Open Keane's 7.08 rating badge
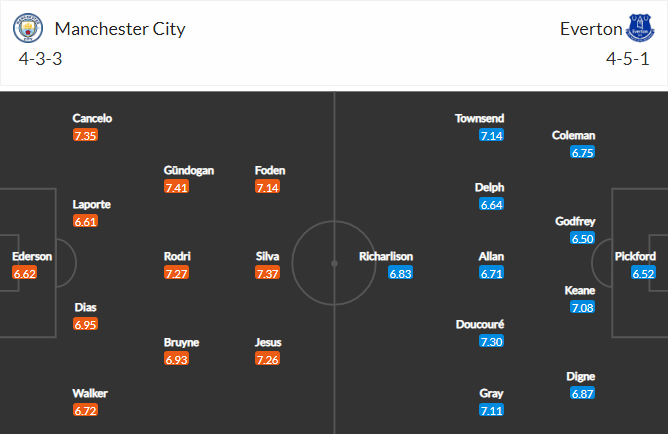 [582, 307]
